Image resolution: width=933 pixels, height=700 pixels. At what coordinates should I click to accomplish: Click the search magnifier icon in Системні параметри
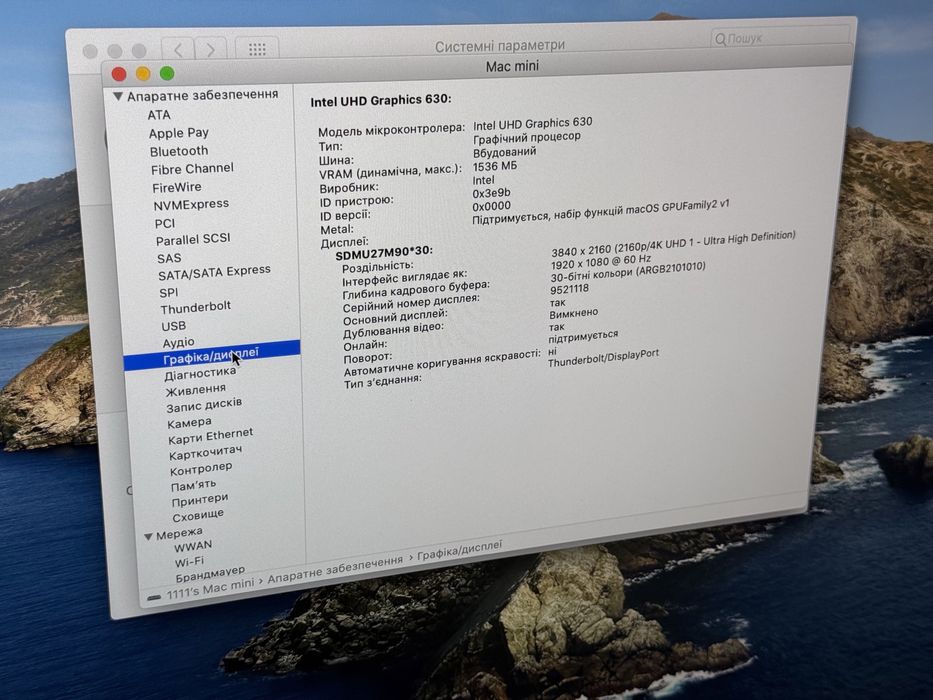click(x=721, y=40)
